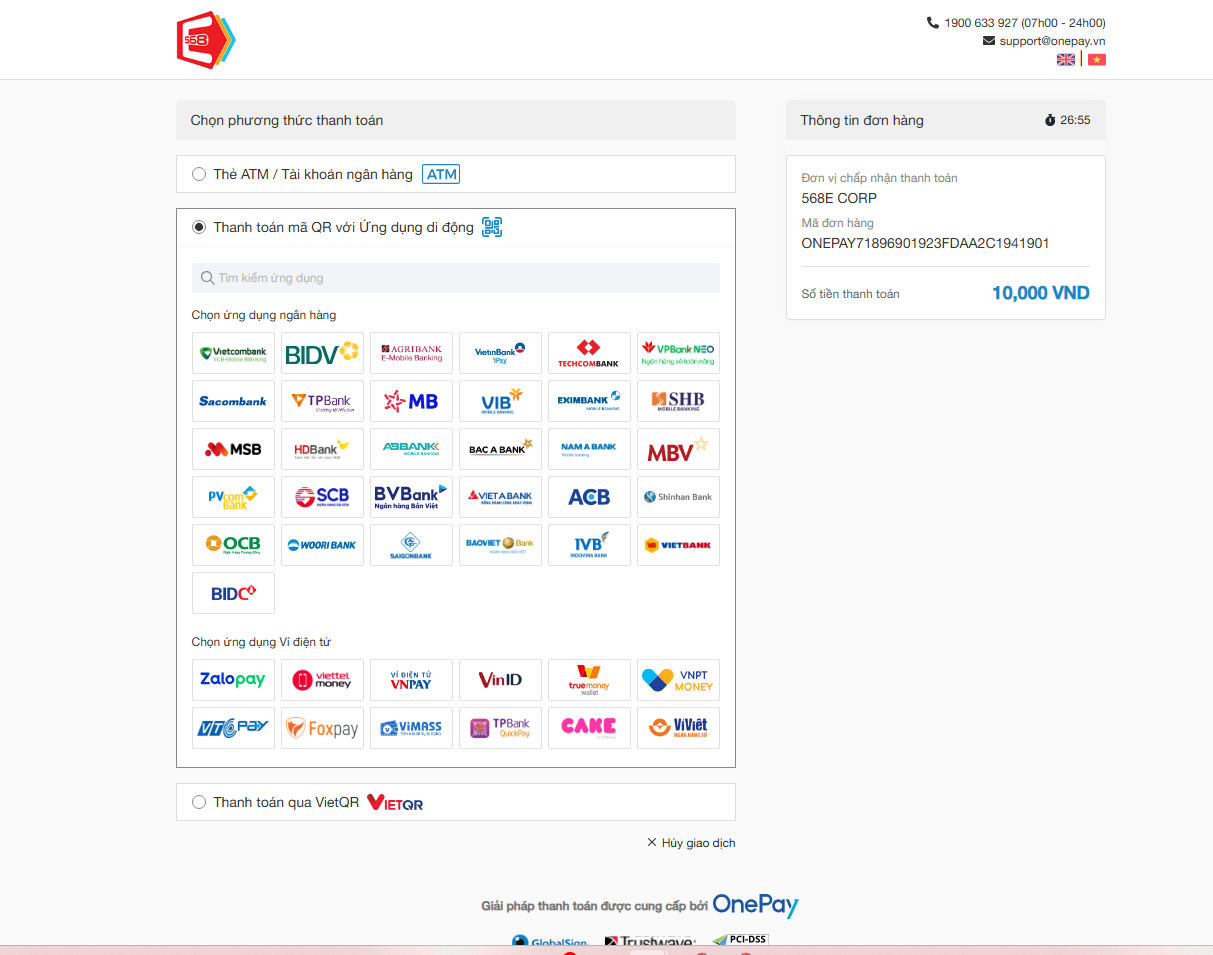
Task: Select SHB mobile banking tile
Action: 678,401
